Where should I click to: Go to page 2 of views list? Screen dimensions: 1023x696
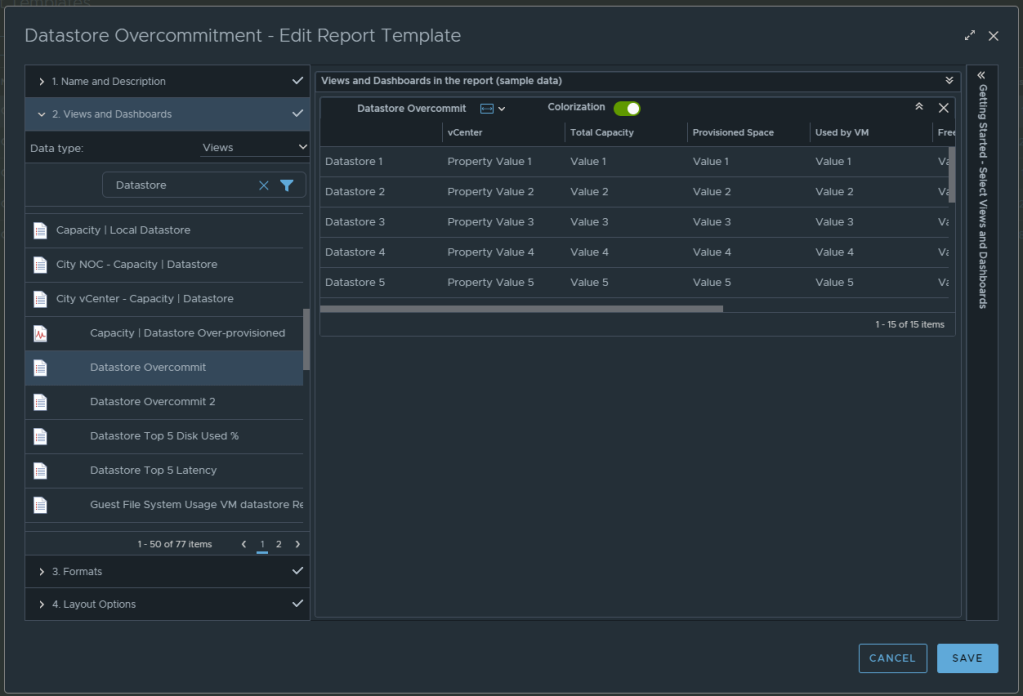coord(279,544)
